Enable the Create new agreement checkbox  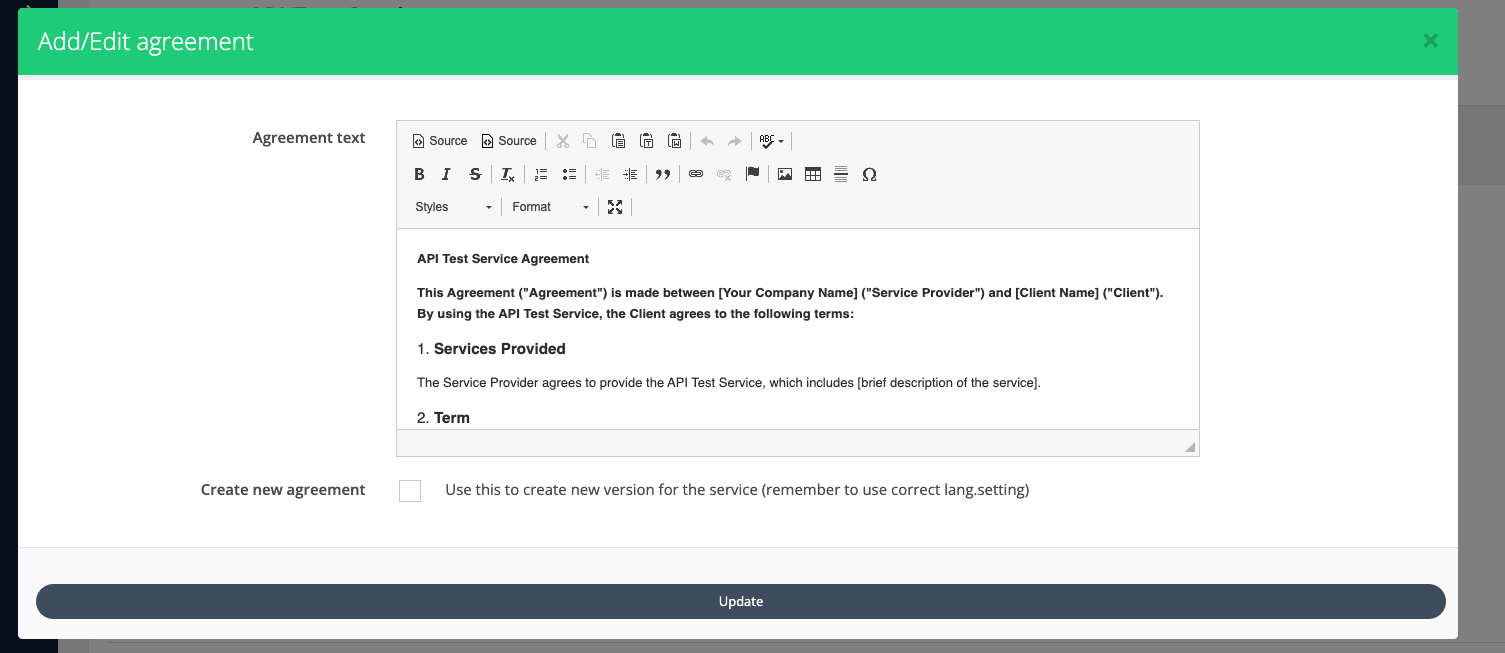pos(410,490)
